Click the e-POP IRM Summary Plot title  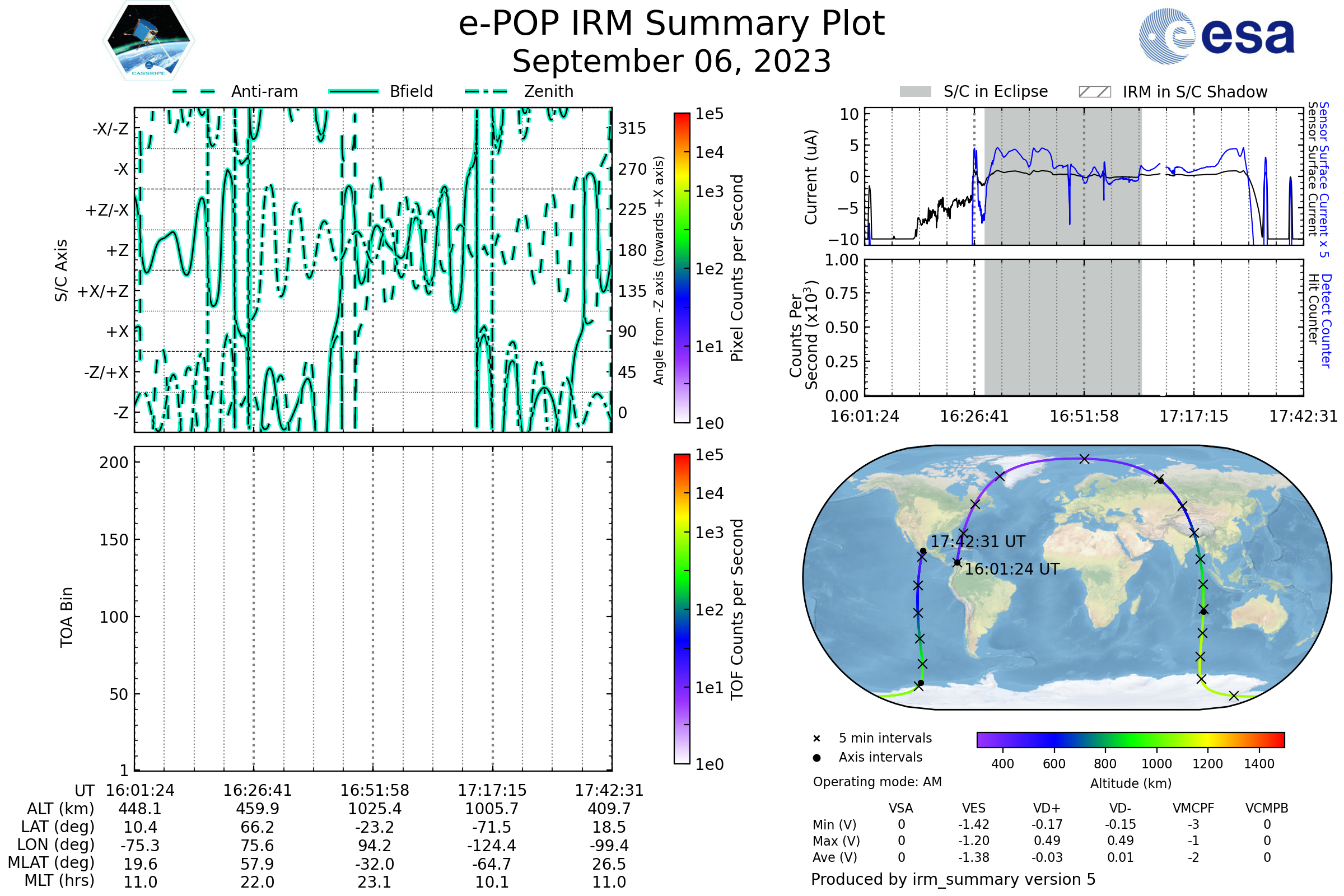click(x=671, y=24)
